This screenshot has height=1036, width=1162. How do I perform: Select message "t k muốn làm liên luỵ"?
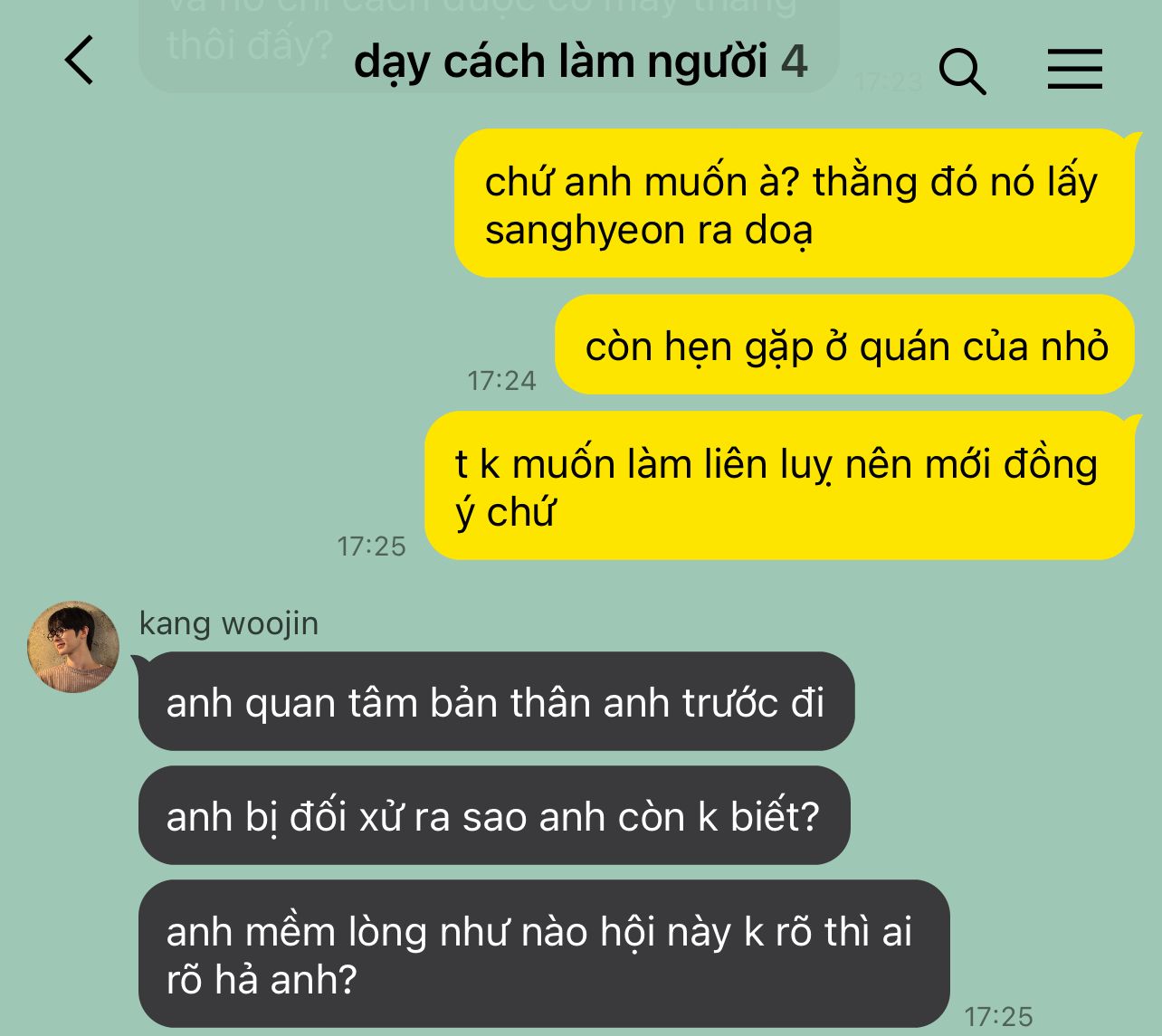point(779,486)
